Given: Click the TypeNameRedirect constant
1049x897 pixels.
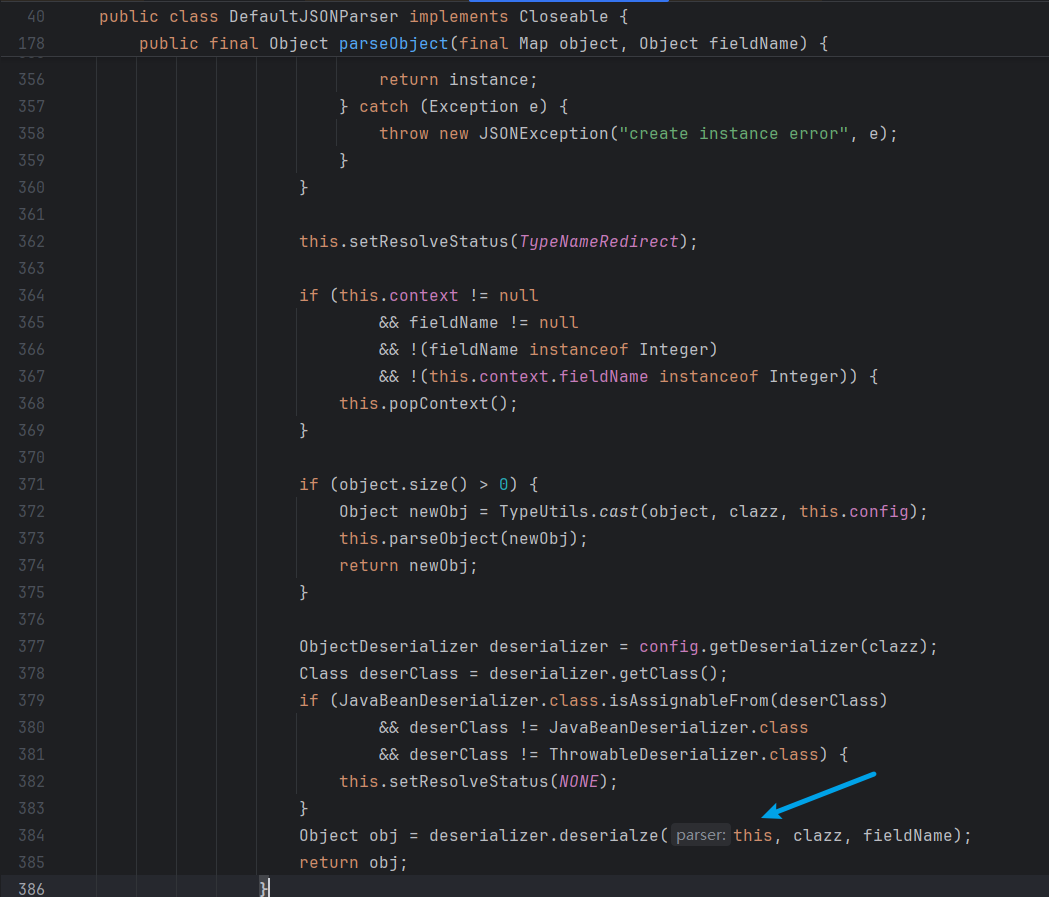Looking at the screenshot, I should (599, 241).
